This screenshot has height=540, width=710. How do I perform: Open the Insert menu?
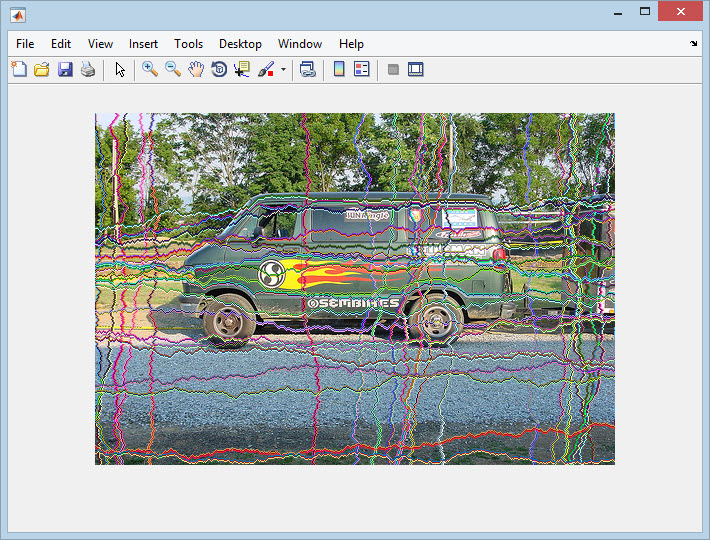click(x=143, y=44)
